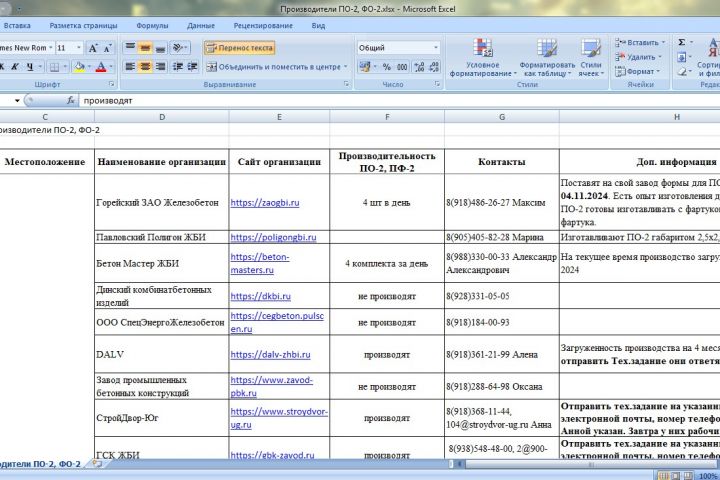Decrease decimal places

pyautogui.click(x=434, y=67)
